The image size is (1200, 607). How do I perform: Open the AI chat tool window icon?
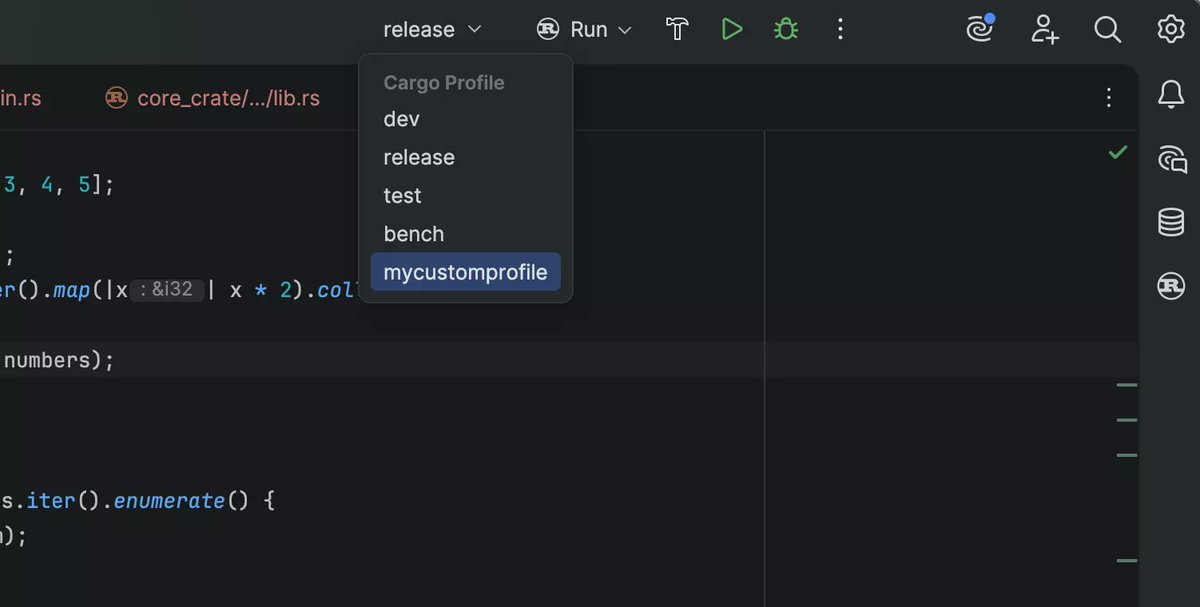pos(1171,158)
